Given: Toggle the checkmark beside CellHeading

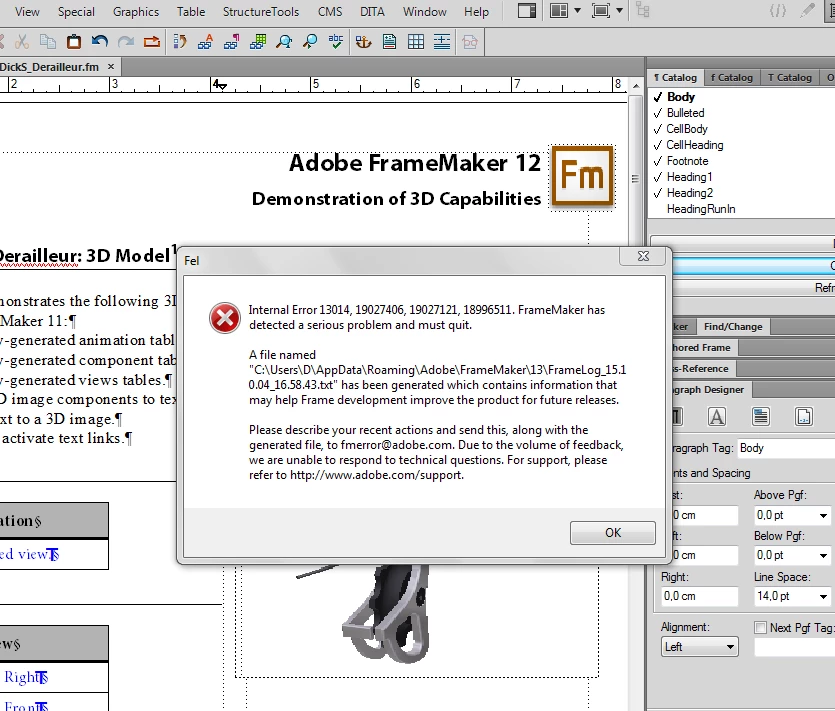Looking at the screenshot, I should 658,145.
